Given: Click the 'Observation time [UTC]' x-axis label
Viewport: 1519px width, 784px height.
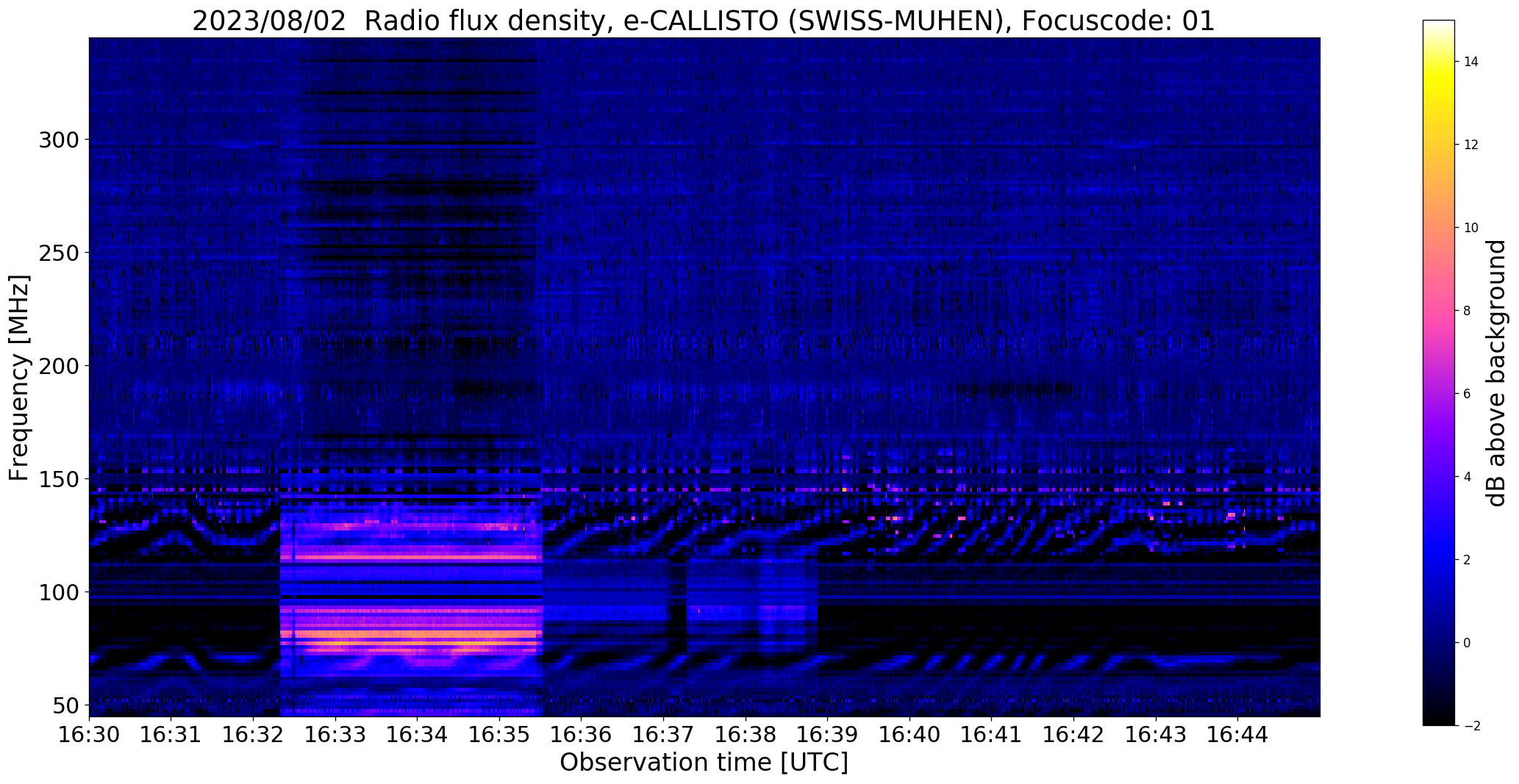Looking at the screenshot, I should tap(704, 763).
